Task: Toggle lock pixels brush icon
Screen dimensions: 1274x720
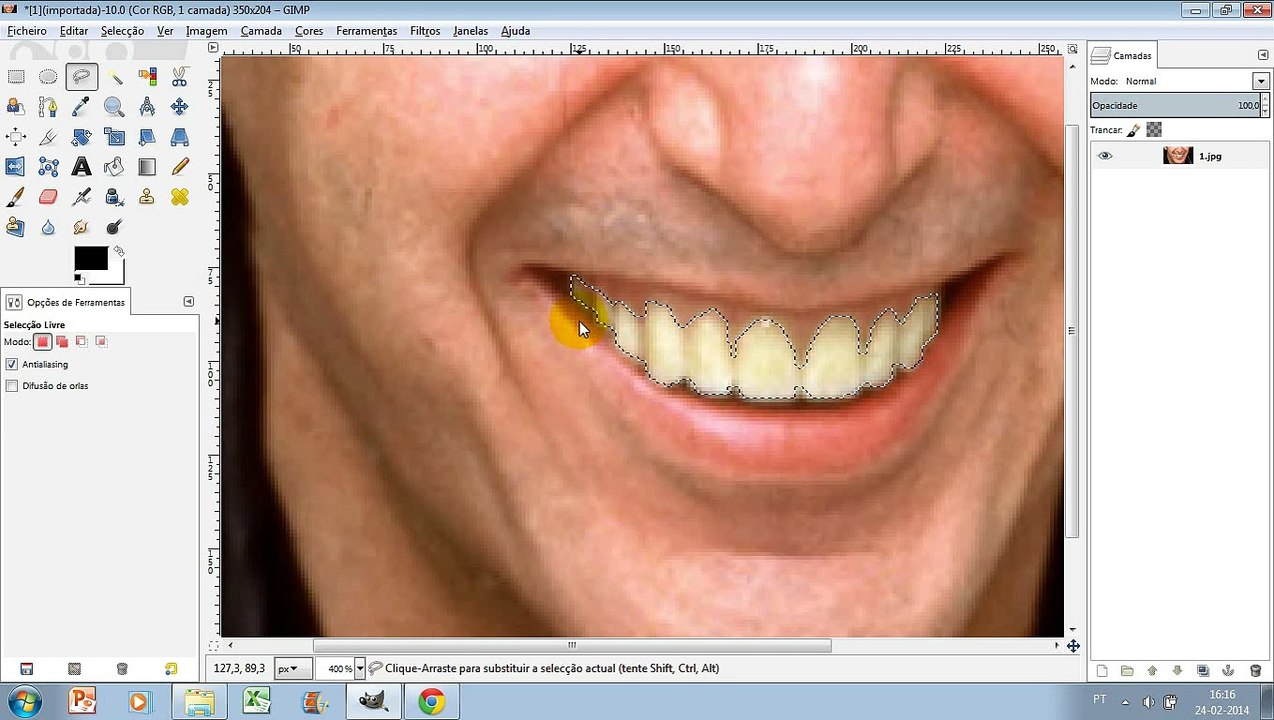Action: (1133, 130)
